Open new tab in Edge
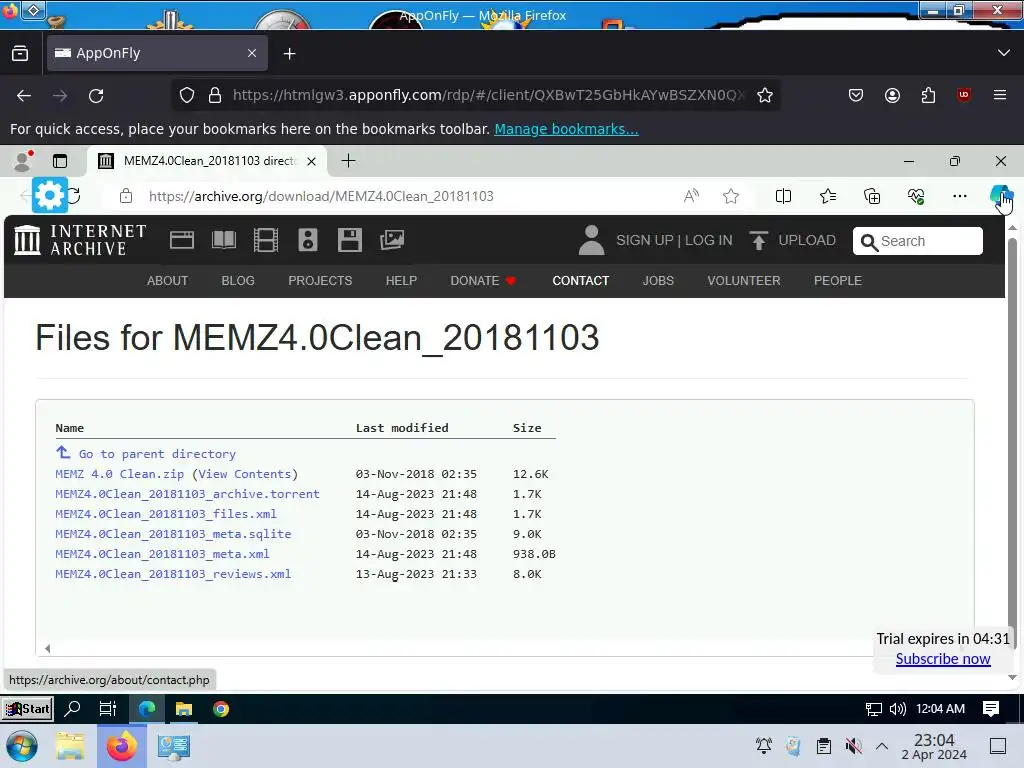 [x=349, y=161]
